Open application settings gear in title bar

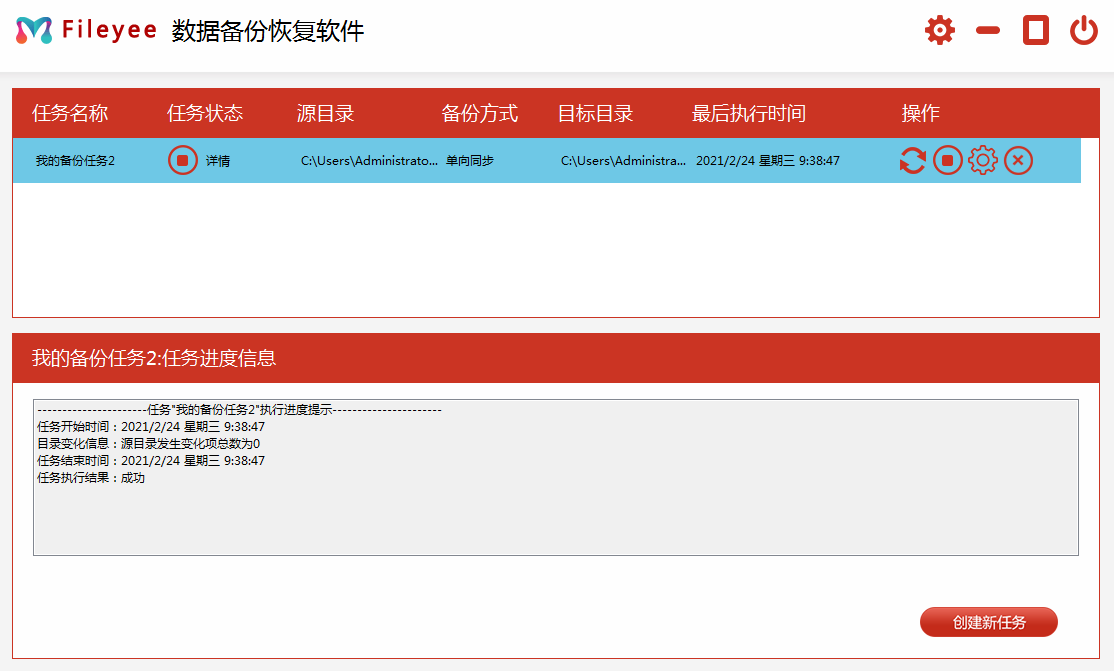click(940, 30)
